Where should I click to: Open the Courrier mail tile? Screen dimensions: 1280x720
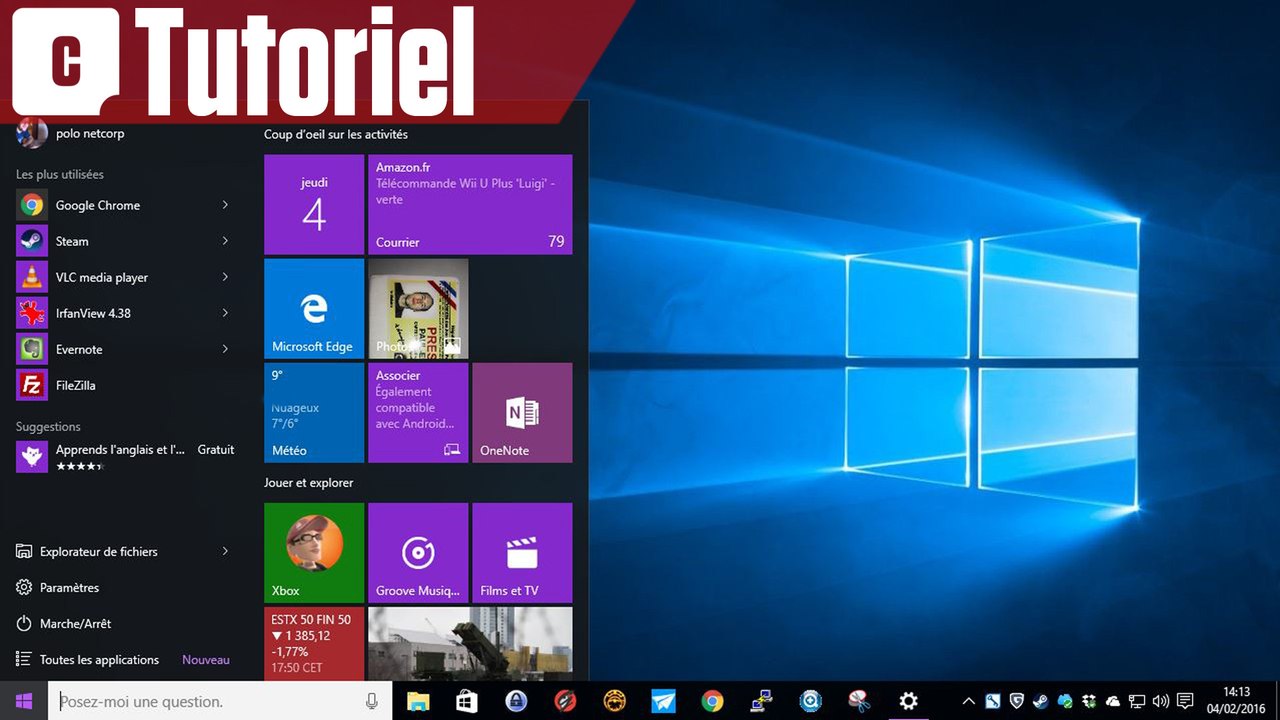tap(470, 205)
